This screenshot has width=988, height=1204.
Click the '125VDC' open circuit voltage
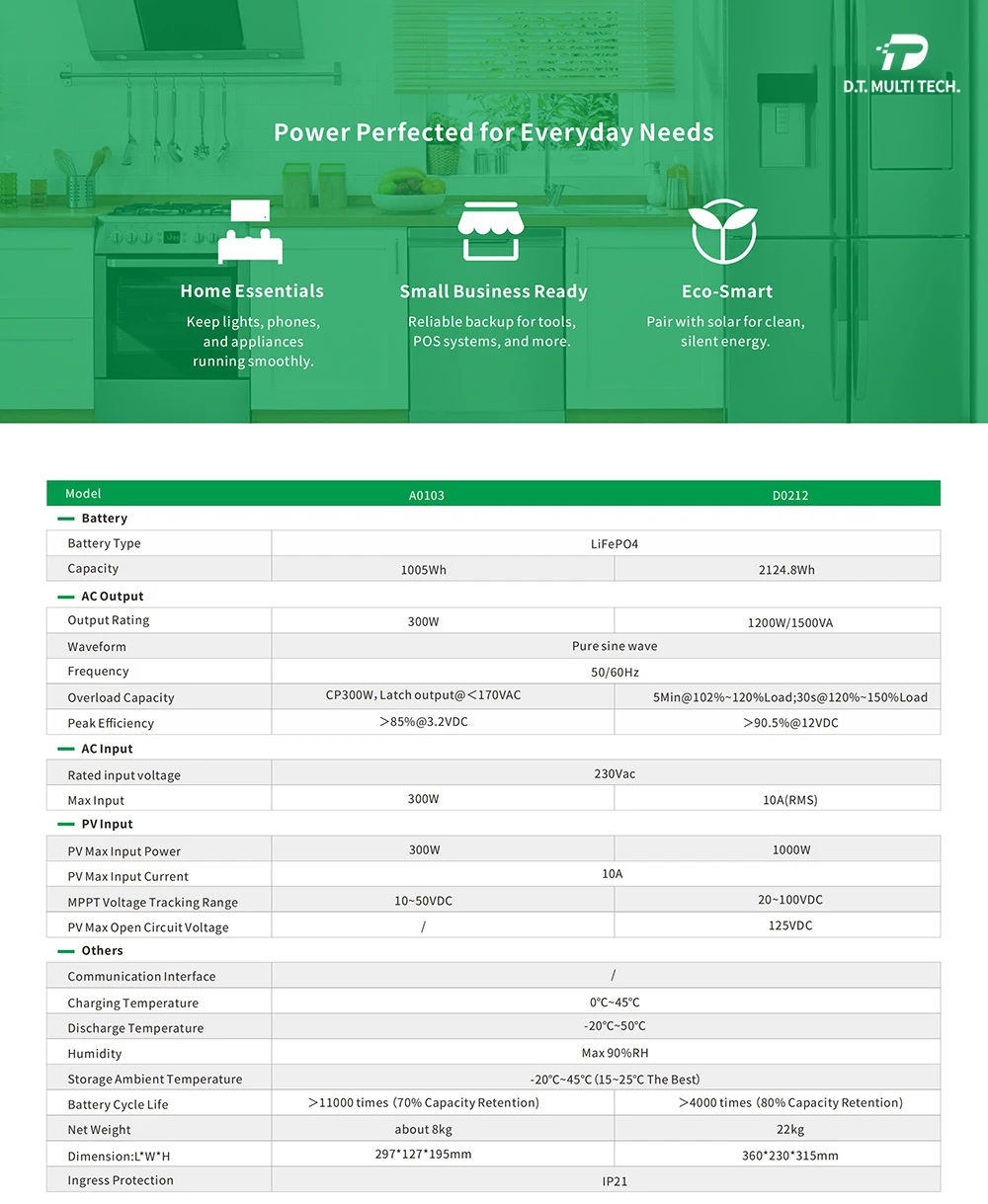click(x=790, y=925)
